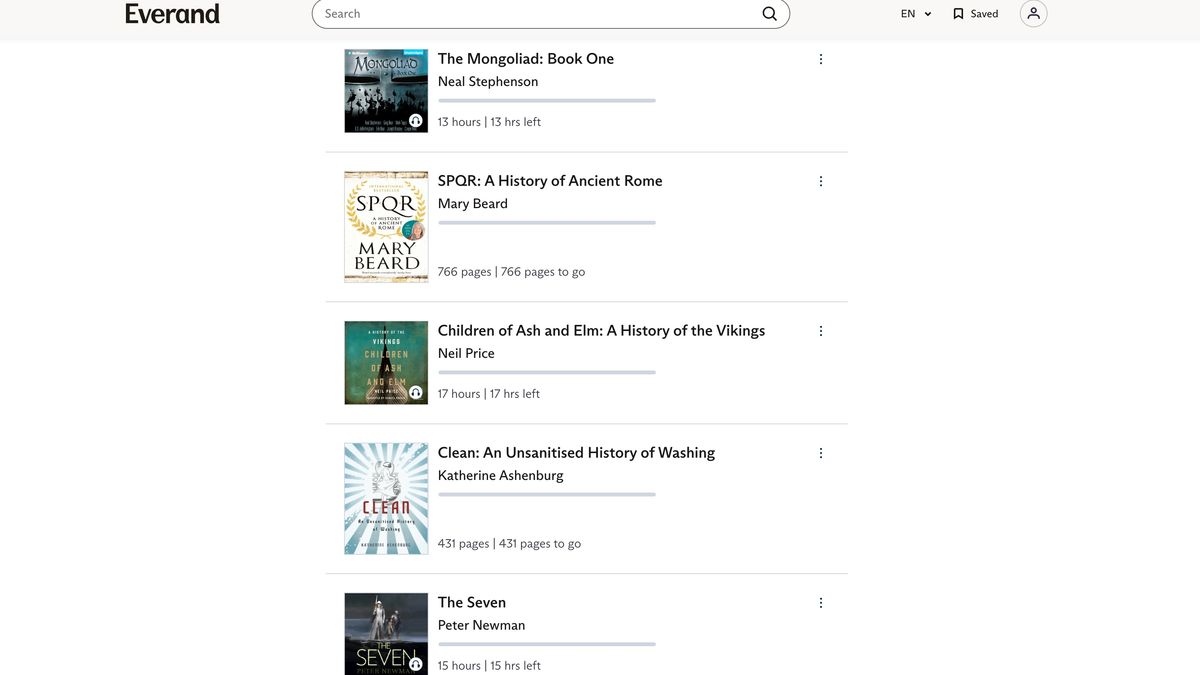Open Clean: An Unsanitised History of Washing
The height and width of the screenshot is (675, 1200).
pos(575,452)
